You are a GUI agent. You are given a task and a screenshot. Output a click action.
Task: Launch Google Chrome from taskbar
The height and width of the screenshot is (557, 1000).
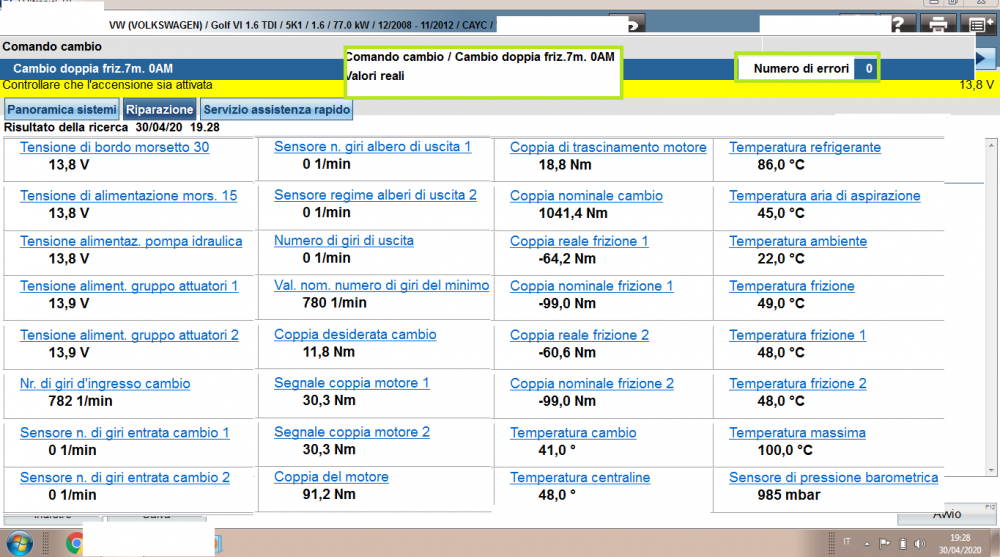(74, 543)
